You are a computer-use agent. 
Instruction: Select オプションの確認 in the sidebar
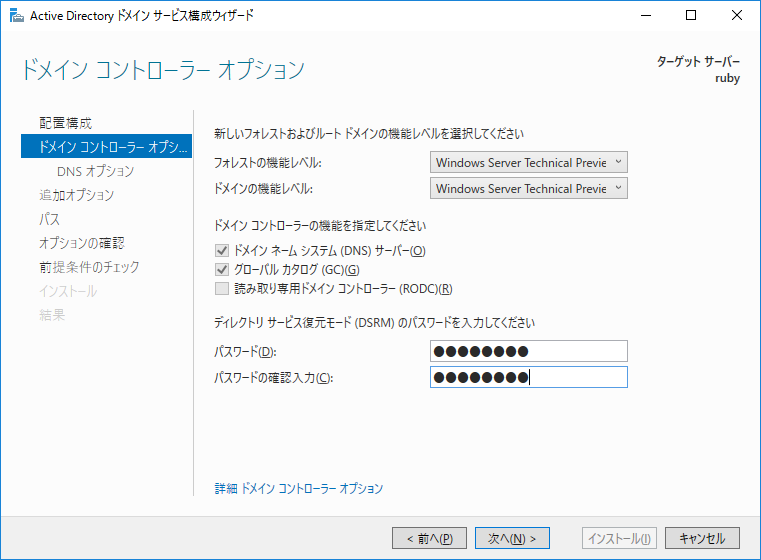(82, 243)
